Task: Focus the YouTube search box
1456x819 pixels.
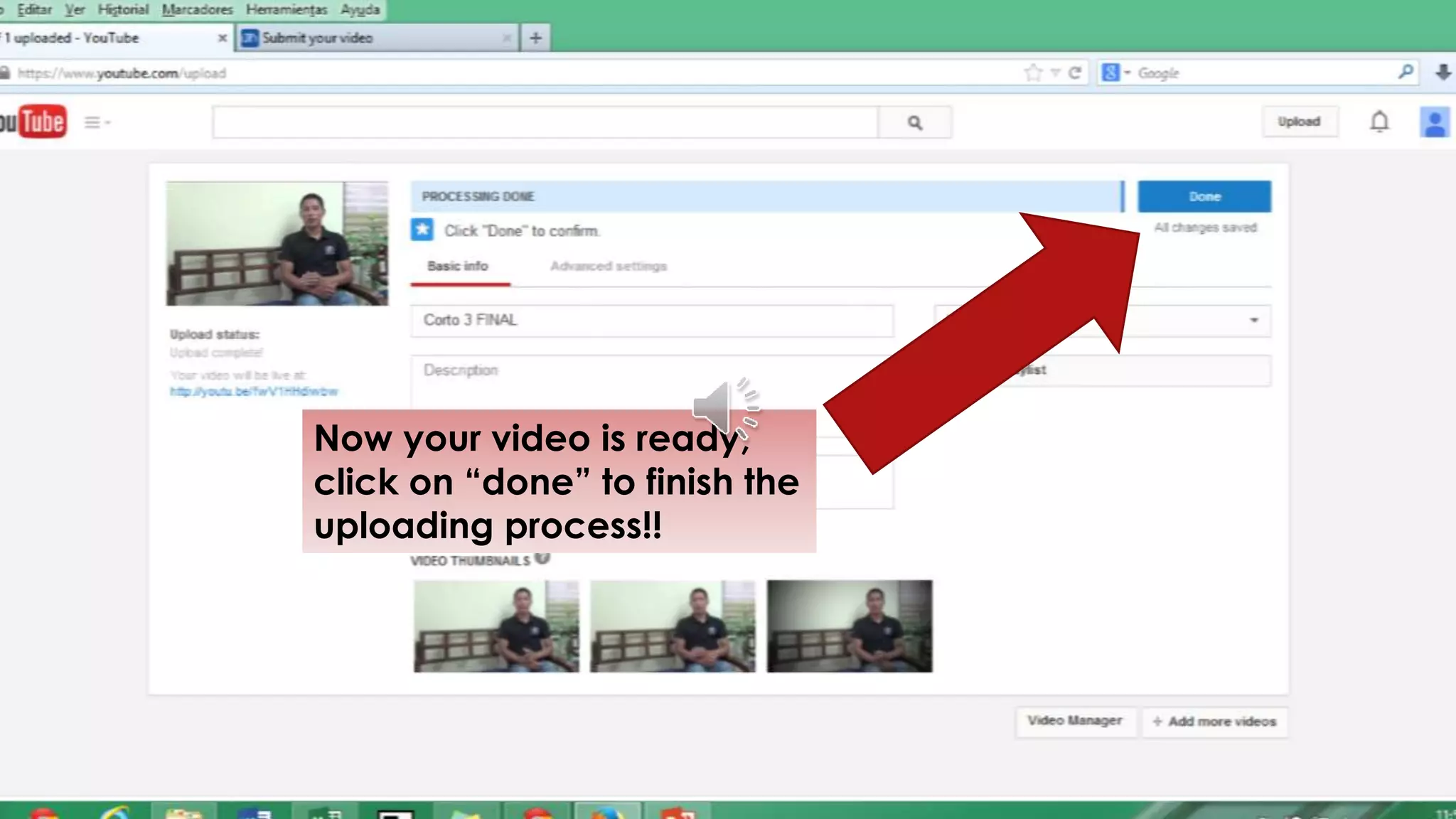Action: [545, 123]
